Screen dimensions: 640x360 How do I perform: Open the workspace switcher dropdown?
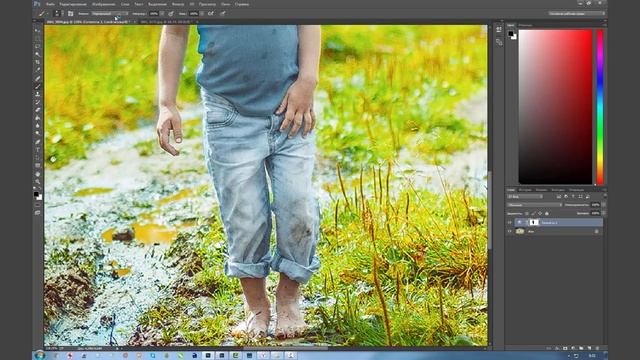pos(576,13)
